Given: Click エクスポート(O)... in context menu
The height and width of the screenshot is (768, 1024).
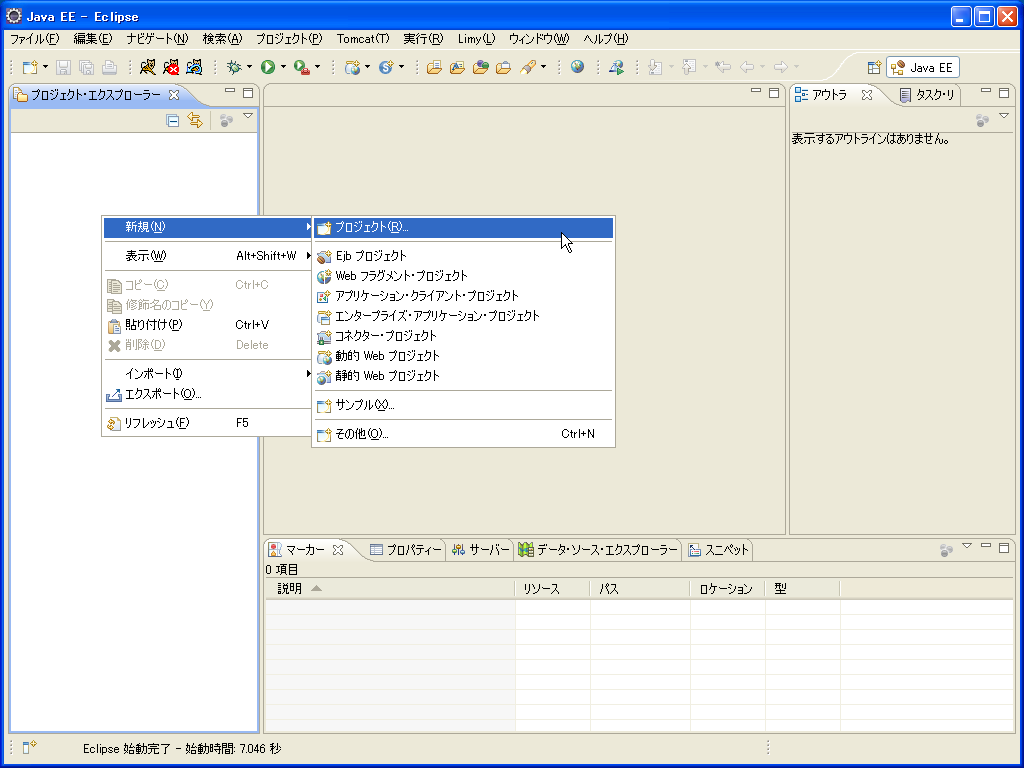Looking at the screenshot, I should (208, 394).
